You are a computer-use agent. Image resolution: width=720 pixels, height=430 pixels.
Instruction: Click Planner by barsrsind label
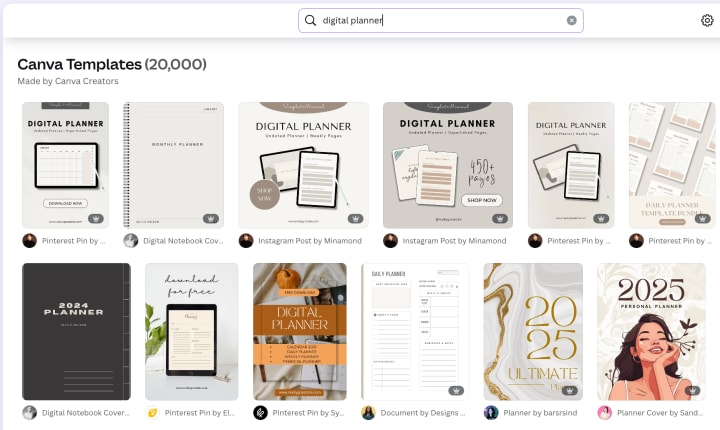(540, 413)
